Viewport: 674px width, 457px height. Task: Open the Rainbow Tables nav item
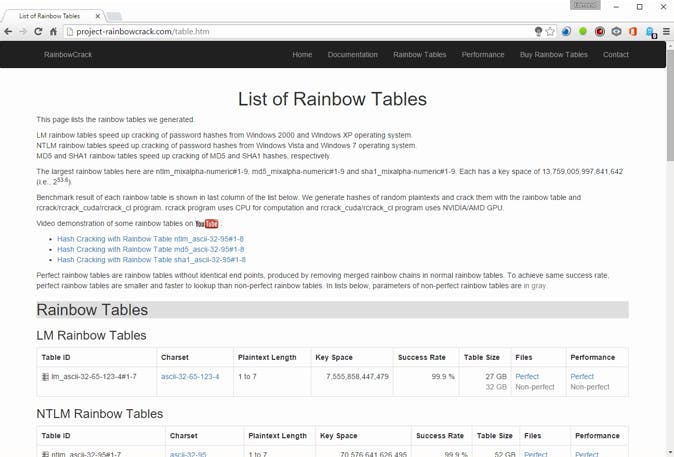[420, 55]
